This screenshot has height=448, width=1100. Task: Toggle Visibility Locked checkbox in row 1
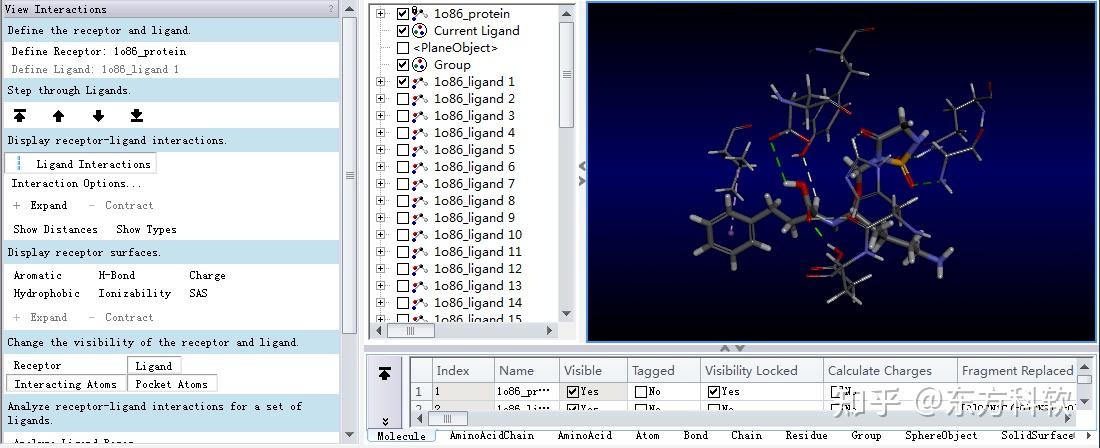pyautogui.click(x=713, y=392)
